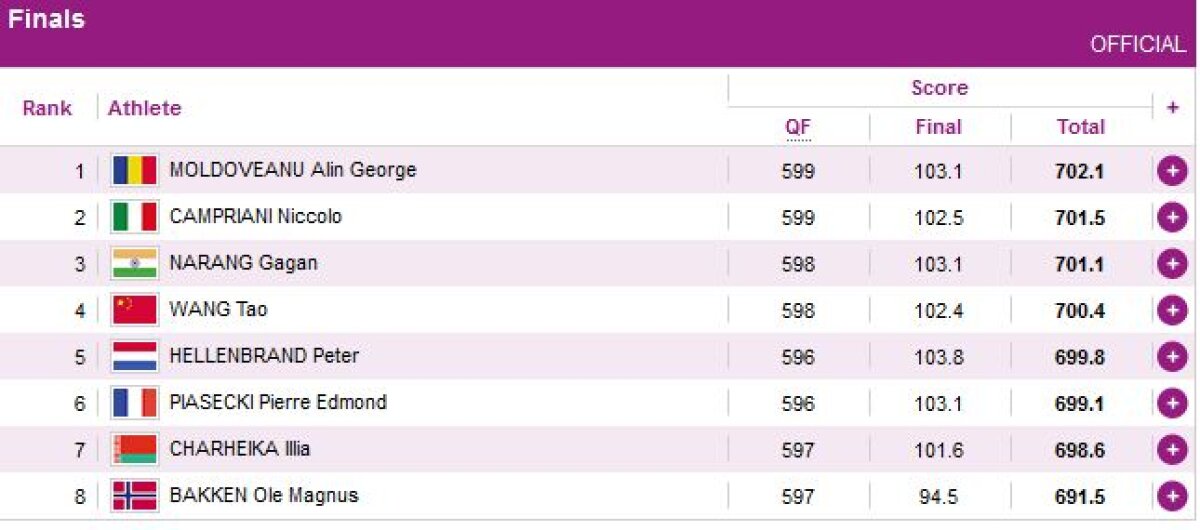1200x530 pixels.
Task: Click the Finals section title
Action: [x=46, y=20]
